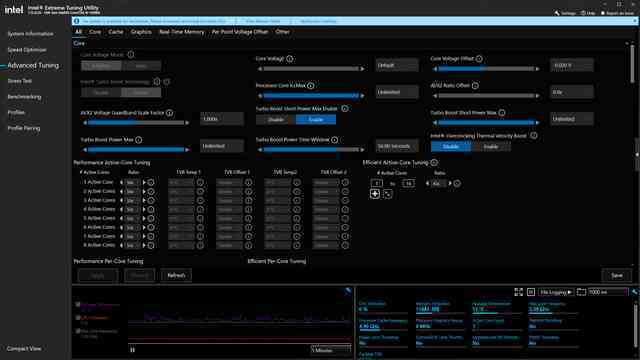
Task: Switch to the Core tab
Action: point(95,32)
